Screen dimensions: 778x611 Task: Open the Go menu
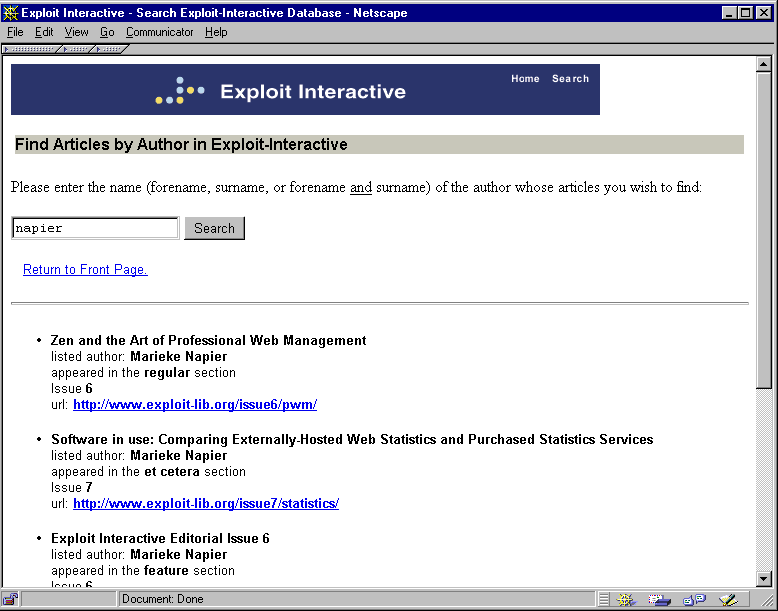click(x=107, y=32)
